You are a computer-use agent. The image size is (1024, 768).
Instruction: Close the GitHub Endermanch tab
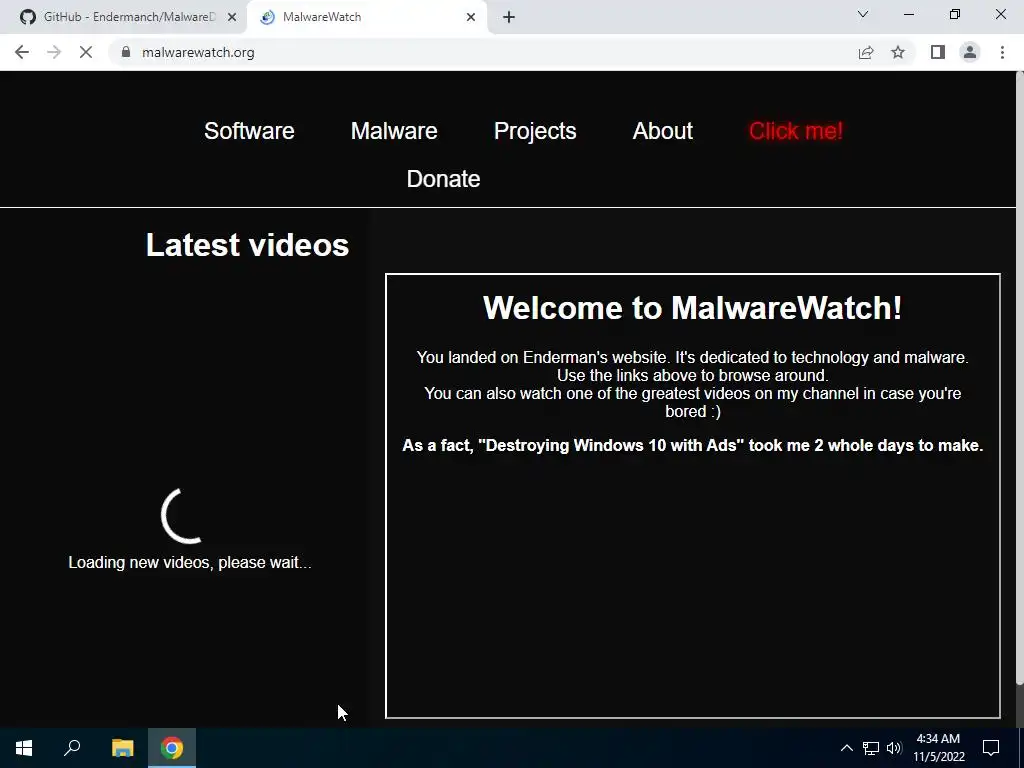[232, 17]
